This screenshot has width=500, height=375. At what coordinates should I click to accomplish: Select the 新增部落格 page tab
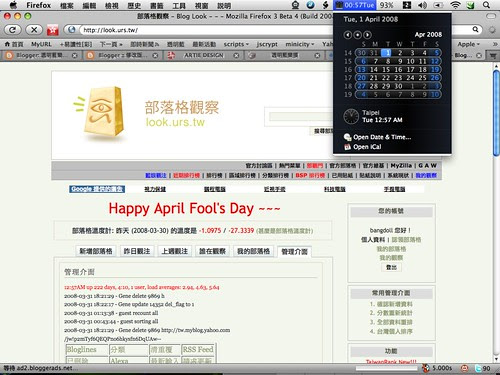tap(96, 251)
